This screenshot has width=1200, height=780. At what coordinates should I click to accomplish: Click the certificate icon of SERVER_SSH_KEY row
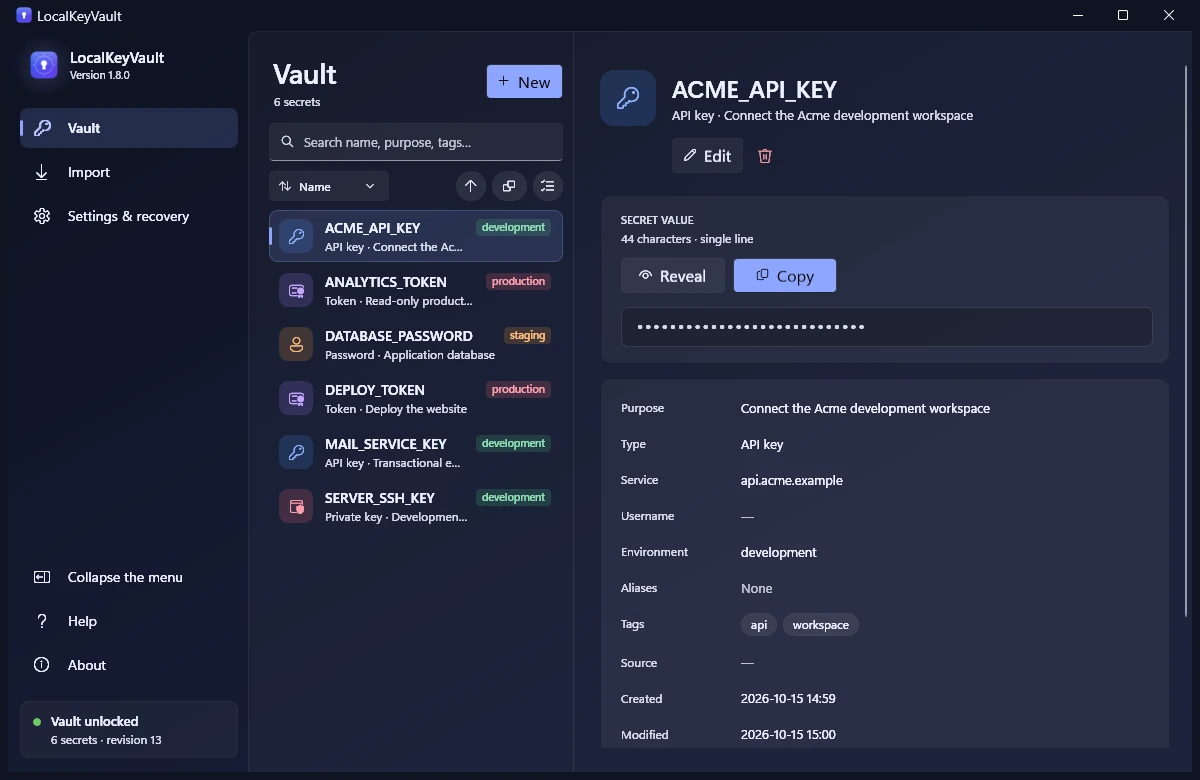pos(296,507)
